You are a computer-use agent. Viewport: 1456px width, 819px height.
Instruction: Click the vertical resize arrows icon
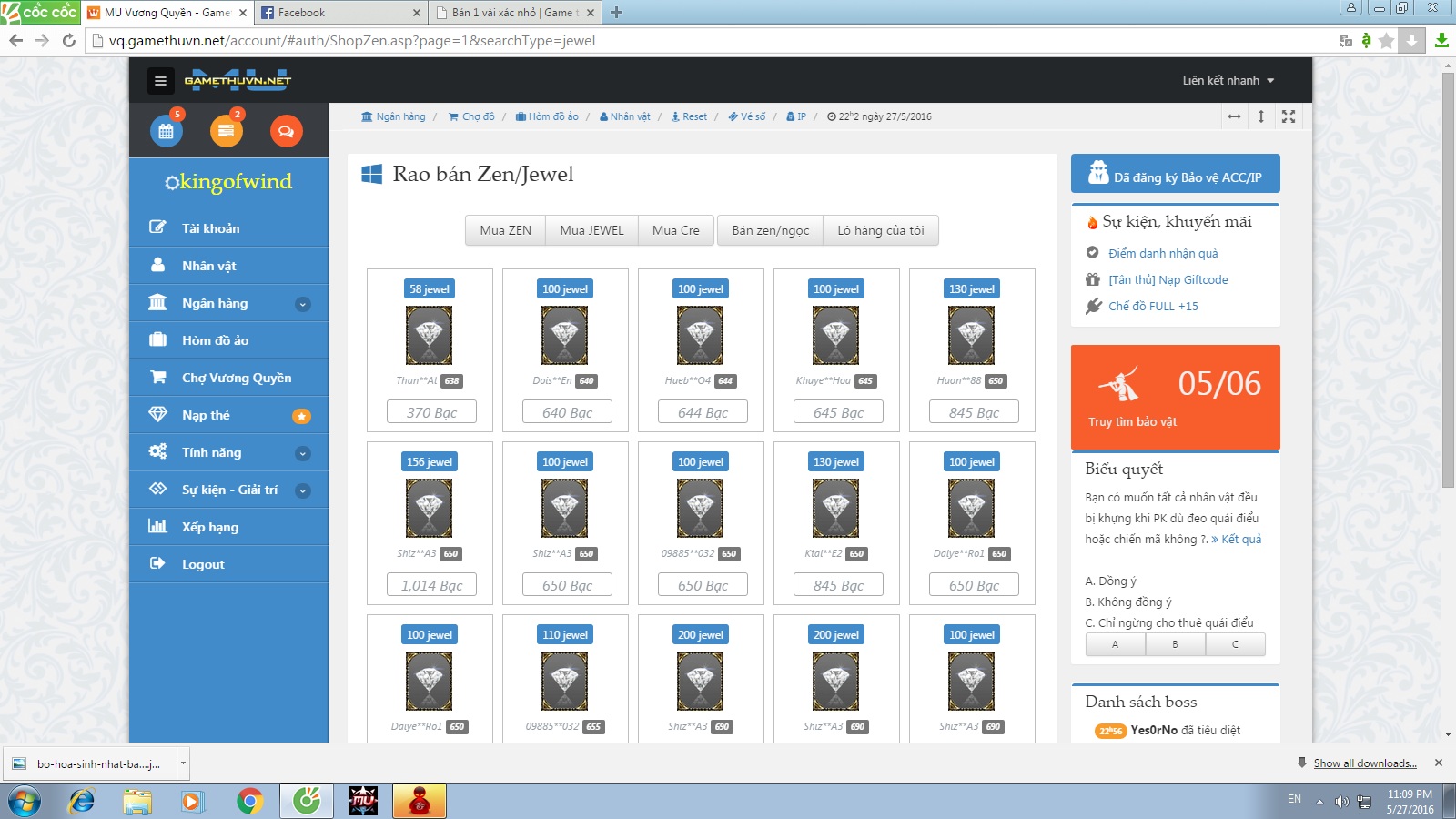pos(1261,116)
